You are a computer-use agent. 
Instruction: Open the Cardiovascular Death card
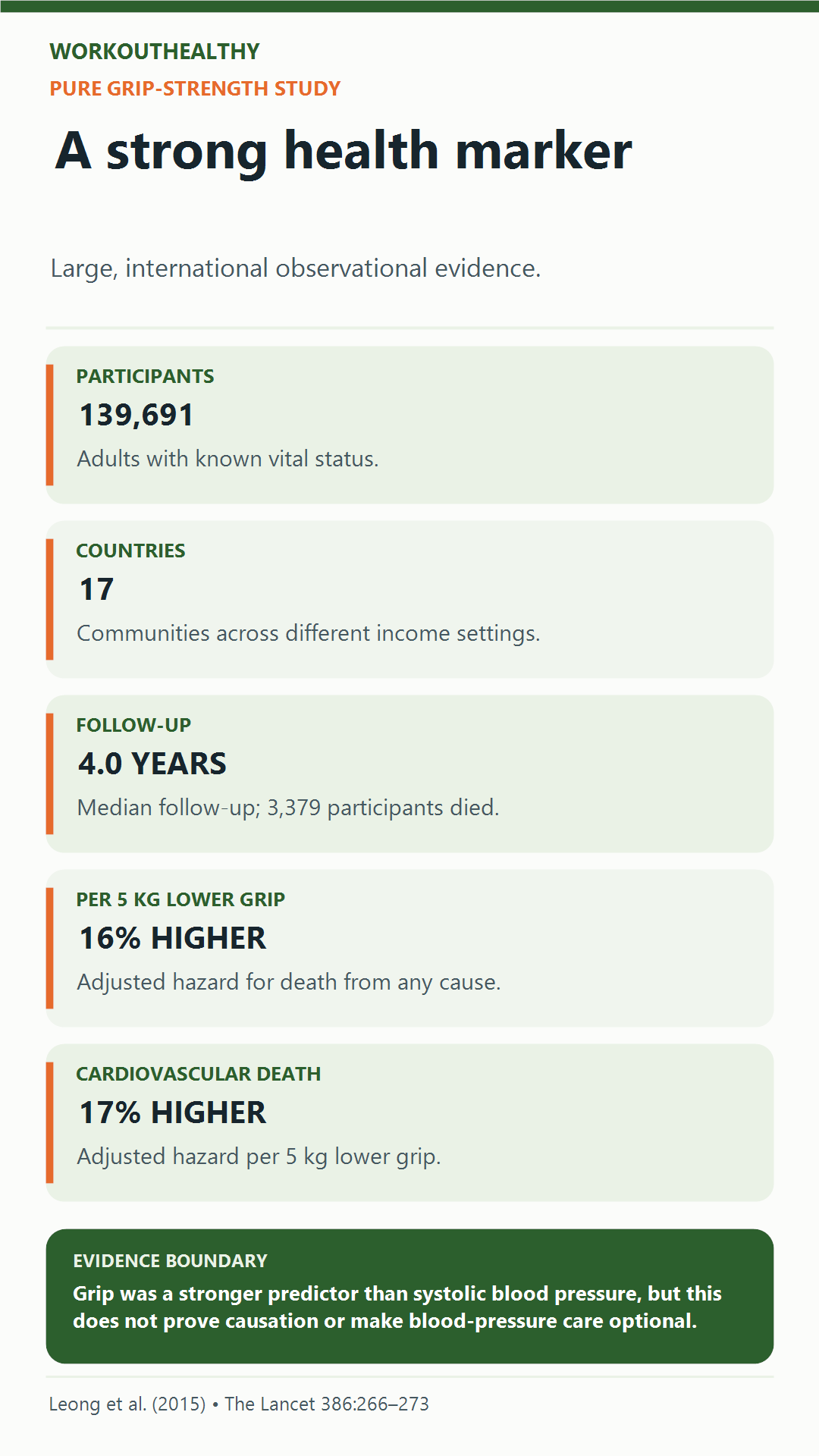point(409,1122)
